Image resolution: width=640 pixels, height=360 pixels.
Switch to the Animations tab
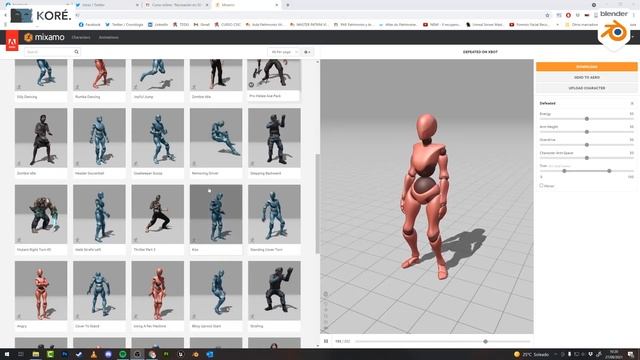109,37
